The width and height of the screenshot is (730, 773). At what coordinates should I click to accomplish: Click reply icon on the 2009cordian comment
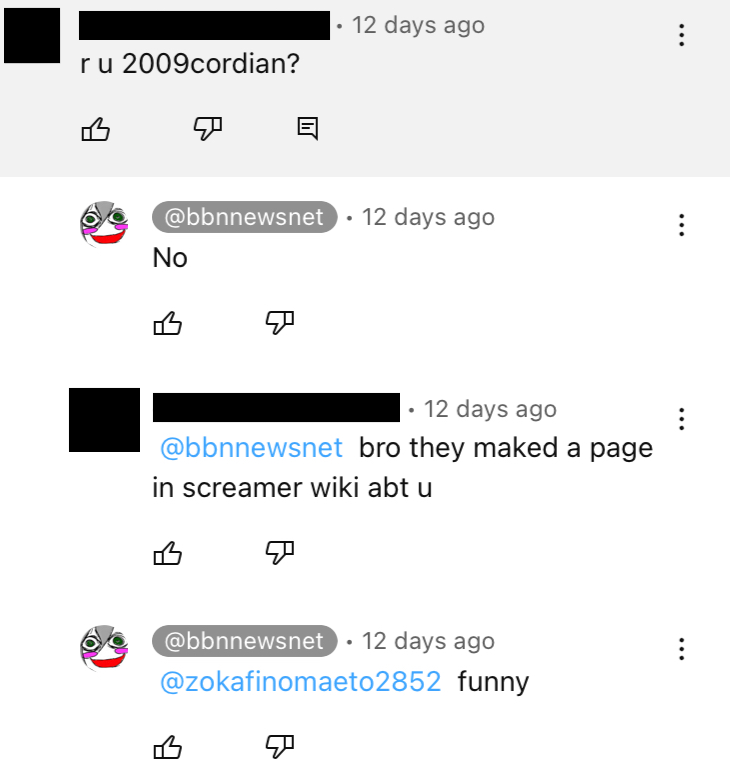click(x=308, y=129)
